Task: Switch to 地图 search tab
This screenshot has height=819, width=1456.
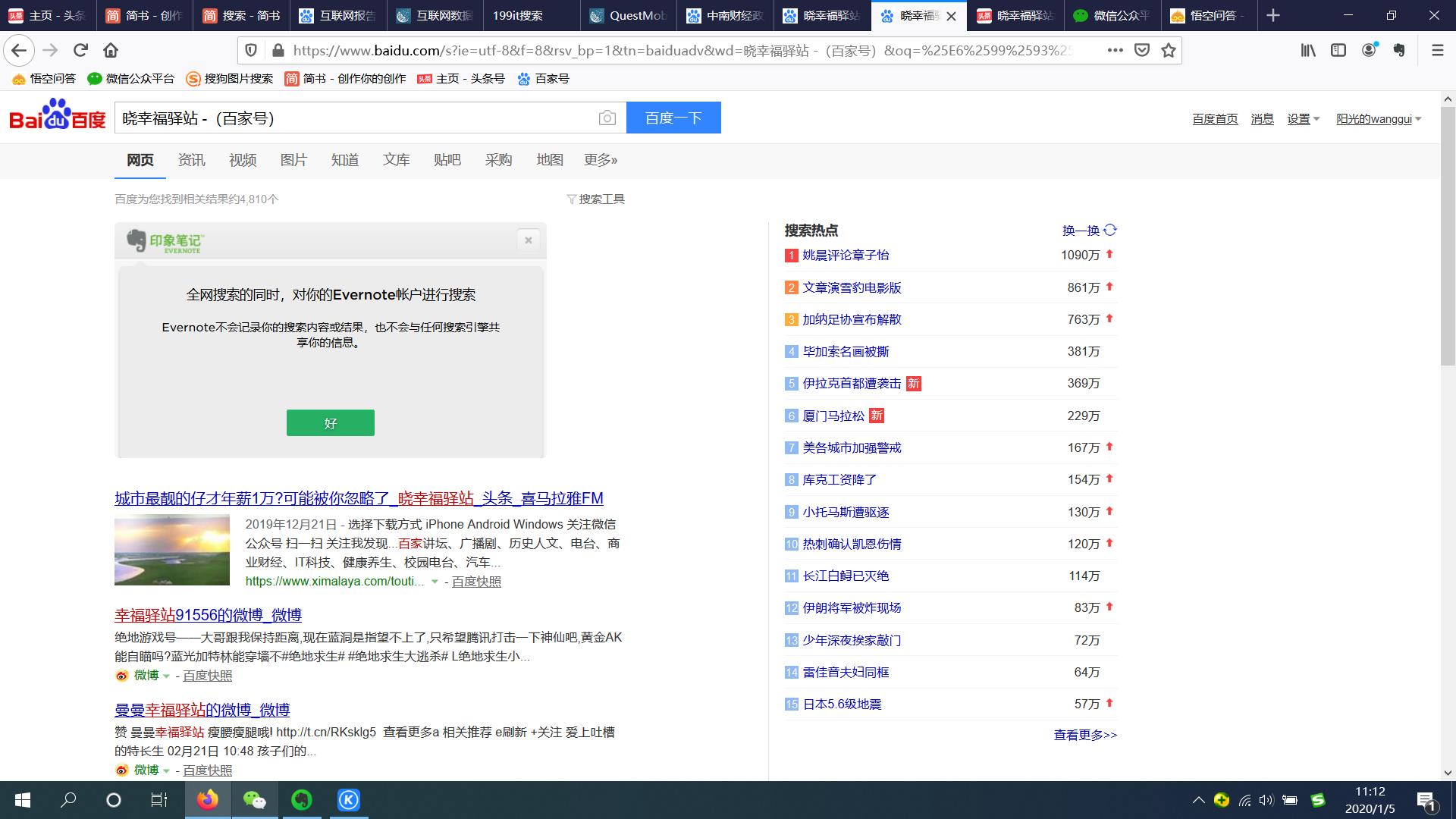Action: tap(550, 160)
